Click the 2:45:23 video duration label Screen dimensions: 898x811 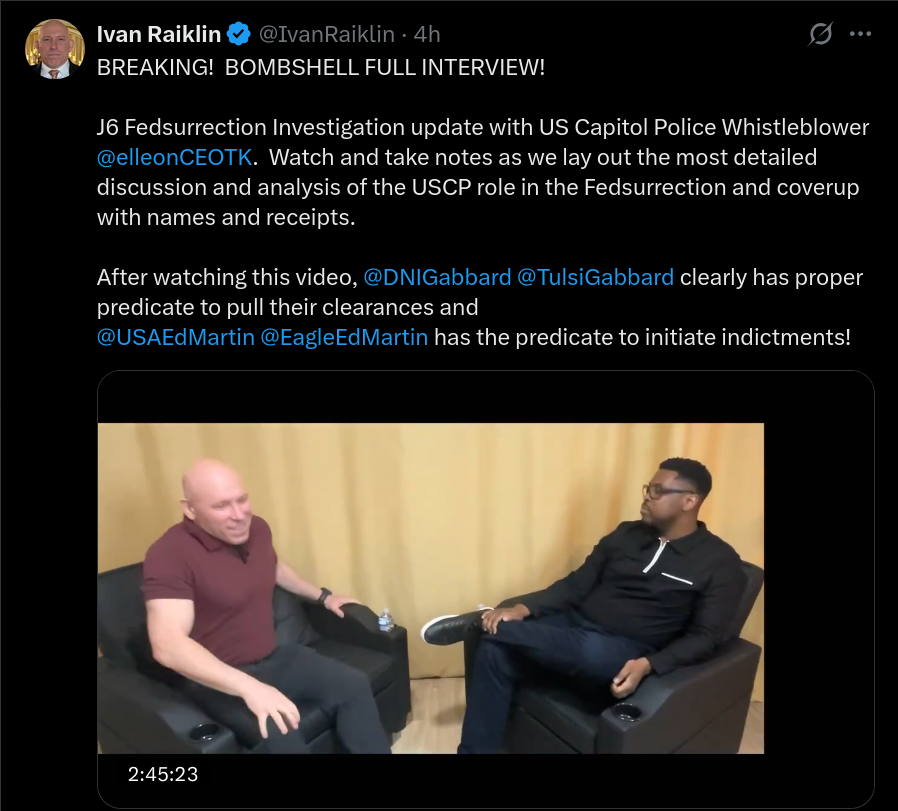pyautogui.click(x=163, y=774)
